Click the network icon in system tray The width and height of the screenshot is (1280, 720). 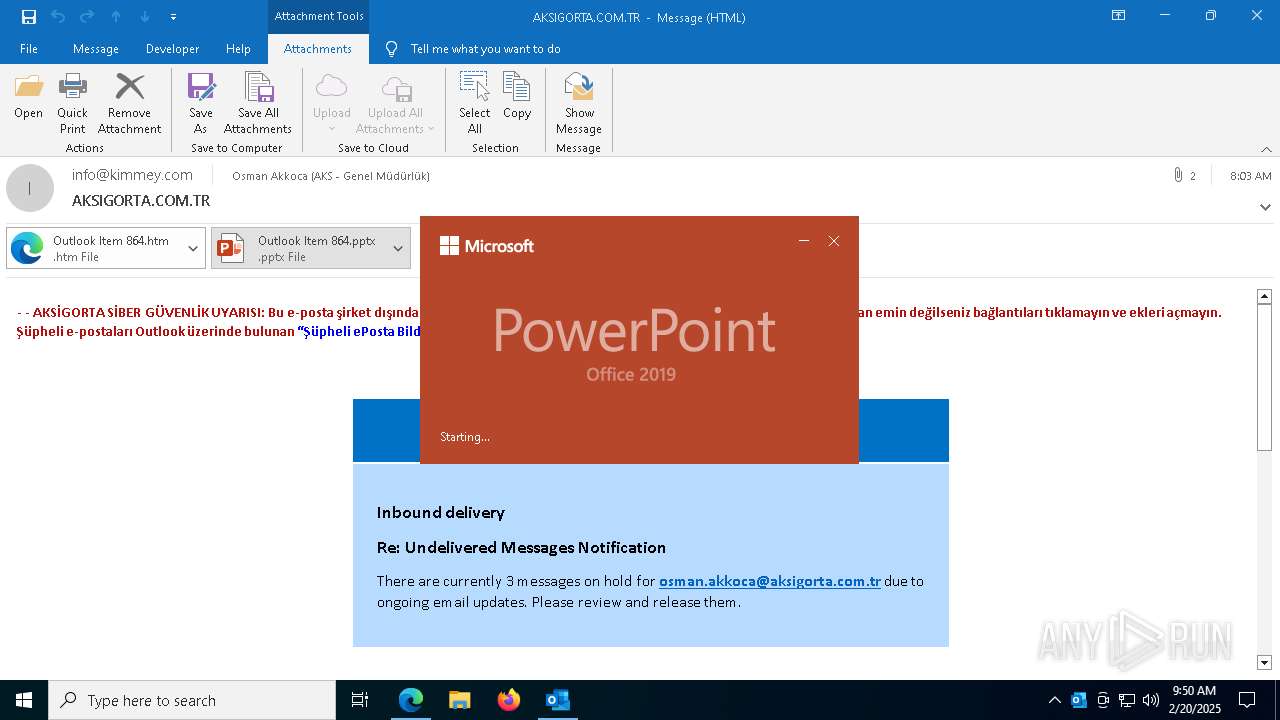tap(1127, 700)
